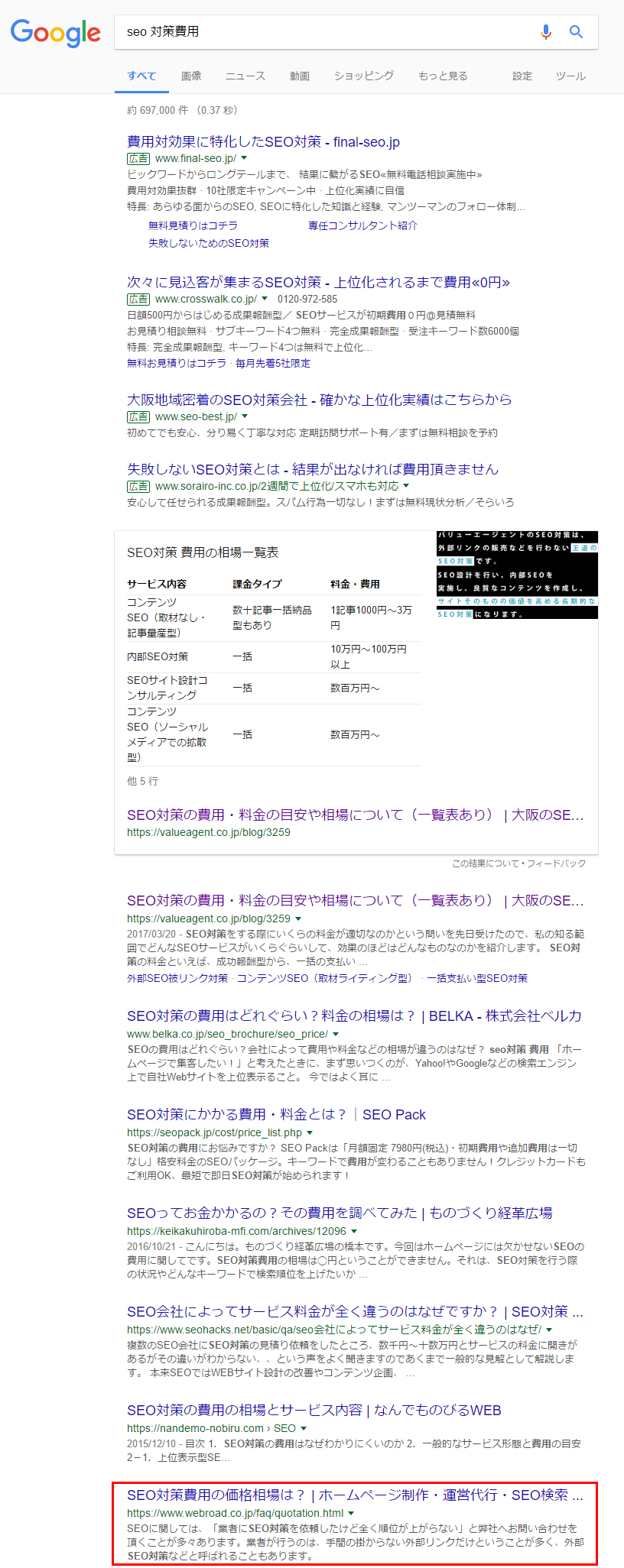
Task: Click the '失敗しないためのSEO対策' sitelink
Action: [x=209, y=243]
